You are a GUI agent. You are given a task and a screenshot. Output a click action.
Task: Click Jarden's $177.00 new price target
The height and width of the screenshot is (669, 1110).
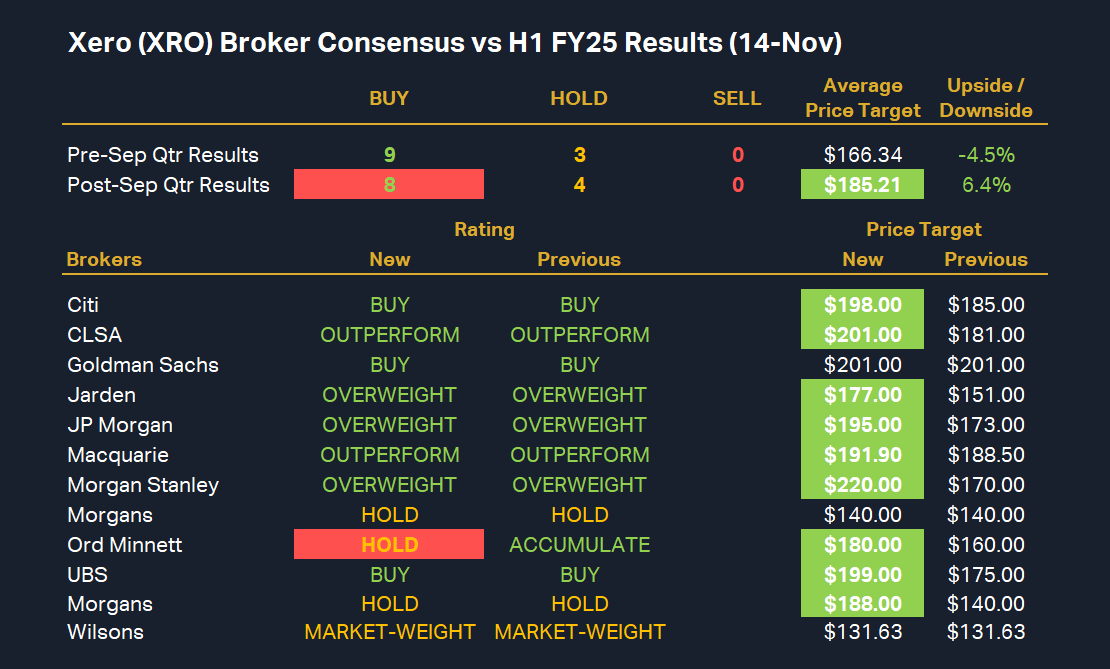pyautogui.click(x=862, y=395)
